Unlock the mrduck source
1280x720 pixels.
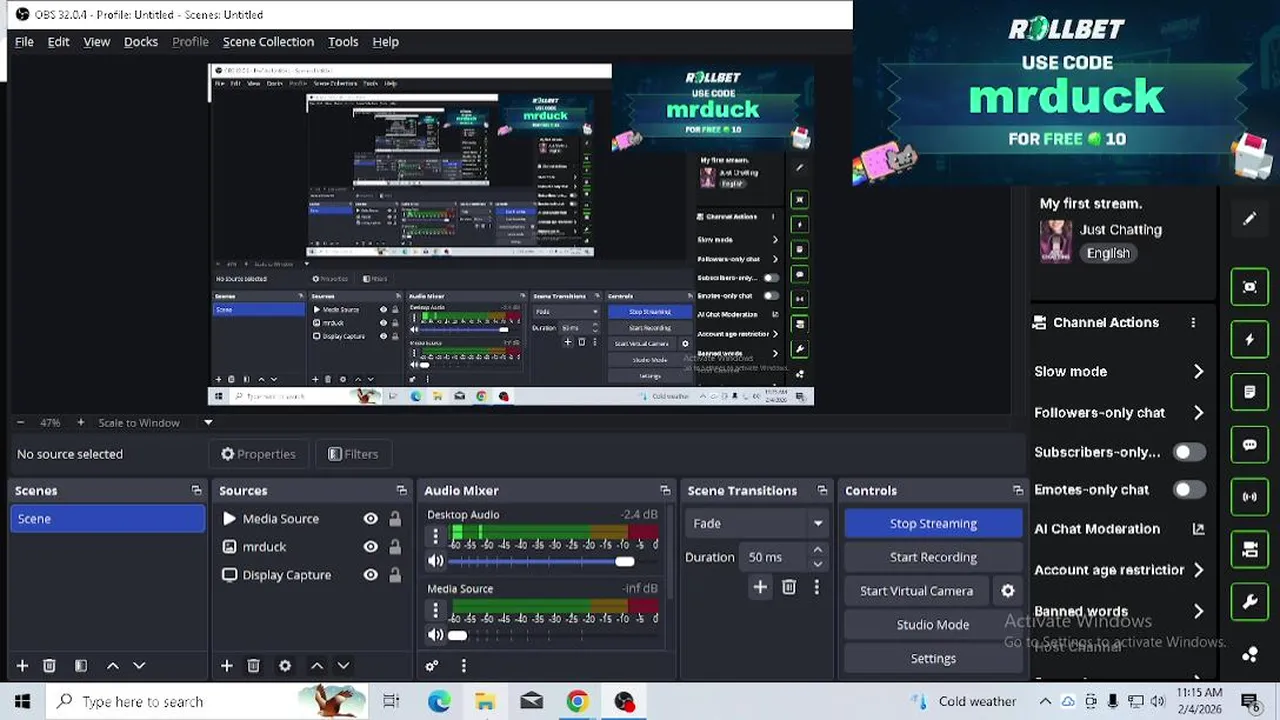(395, 547)
